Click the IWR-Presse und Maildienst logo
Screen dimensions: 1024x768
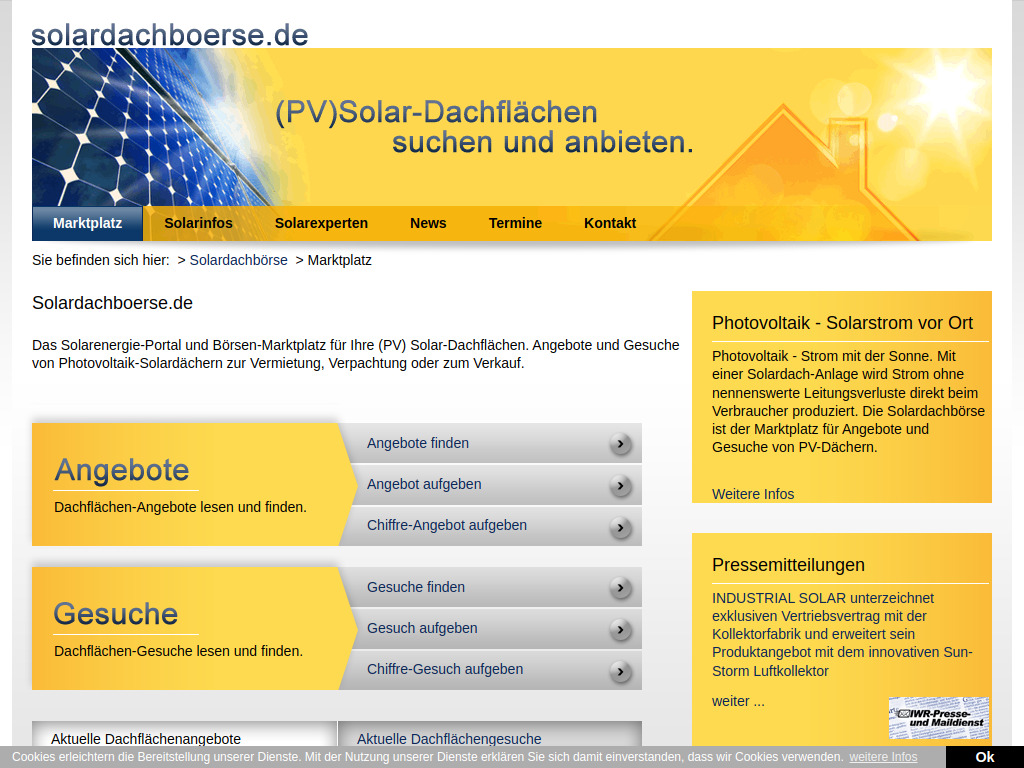[938, 718]
